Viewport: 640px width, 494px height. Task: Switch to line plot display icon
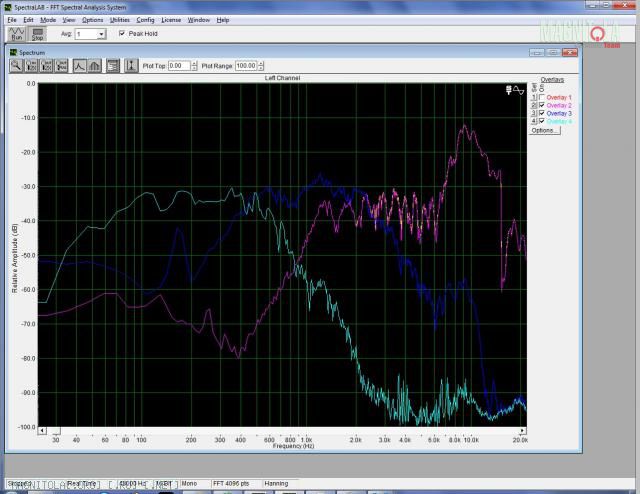click(79, 66)
